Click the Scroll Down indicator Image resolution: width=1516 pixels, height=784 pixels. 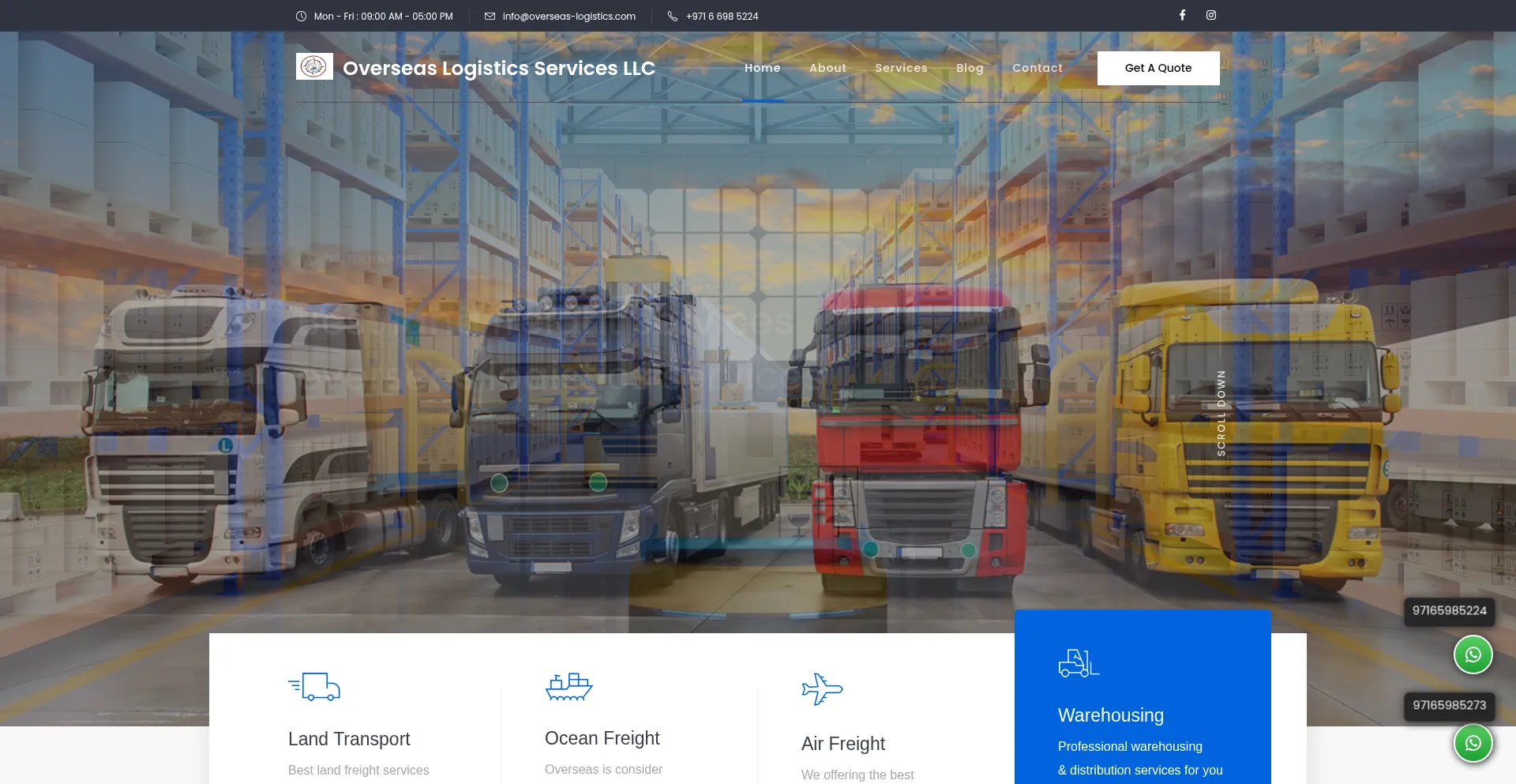(1221, 412)
